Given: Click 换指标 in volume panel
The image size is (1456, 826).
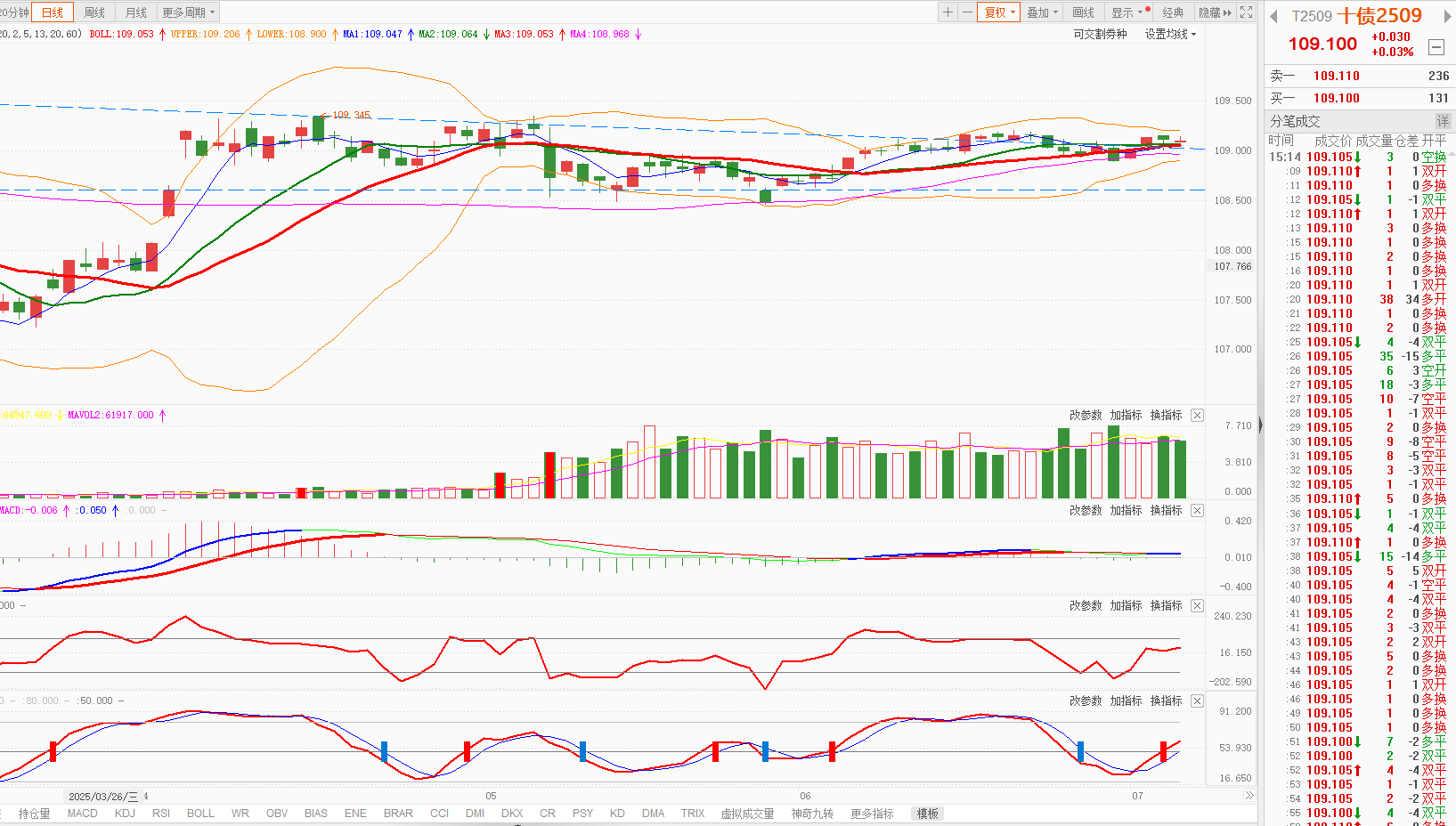Looking at the screenshot, I should 1166,416.
